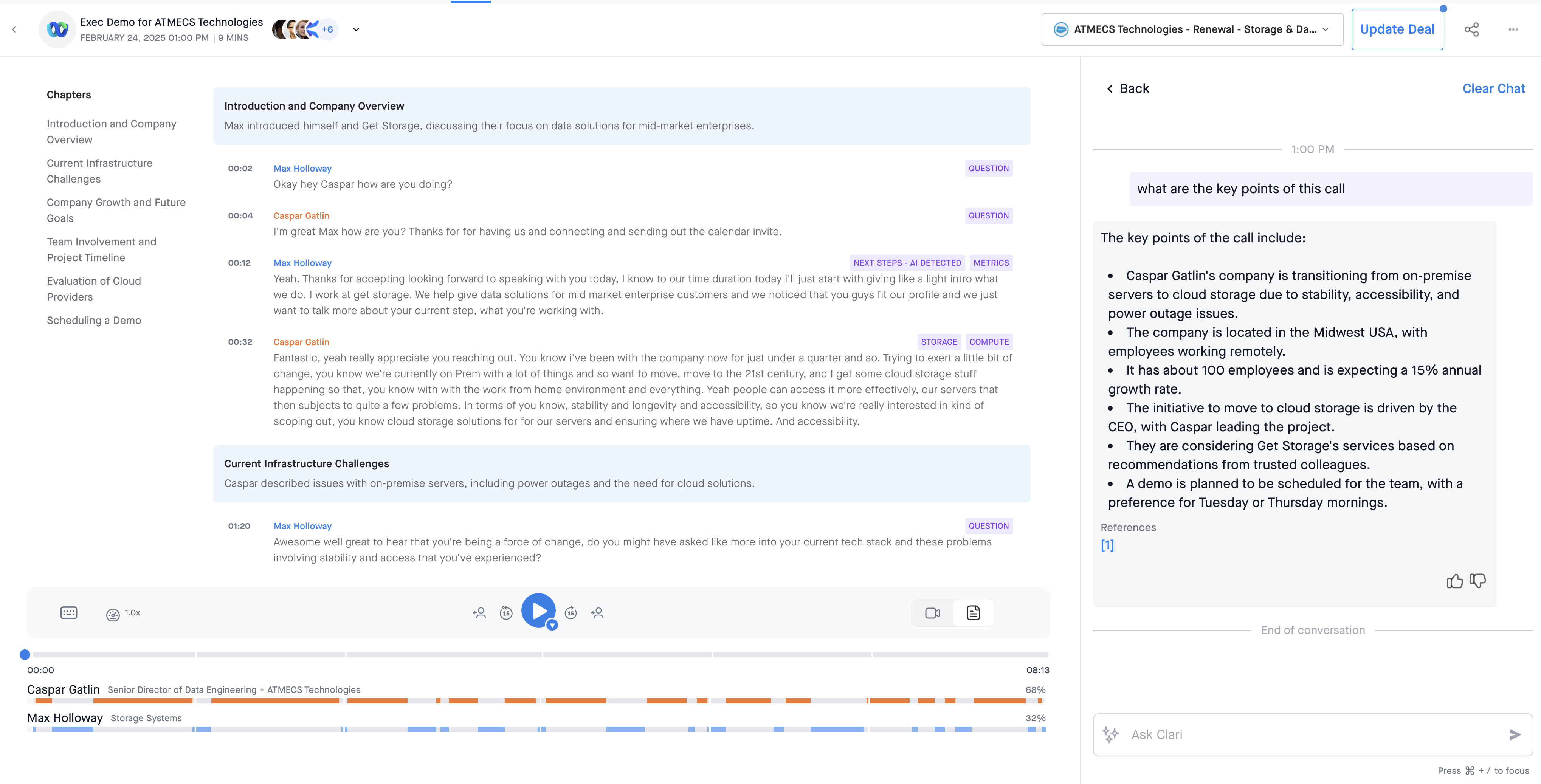Open the ATMECS Technologies deal dropdown
Viewport: 1541px width, 784px height.
(1192, 29)
